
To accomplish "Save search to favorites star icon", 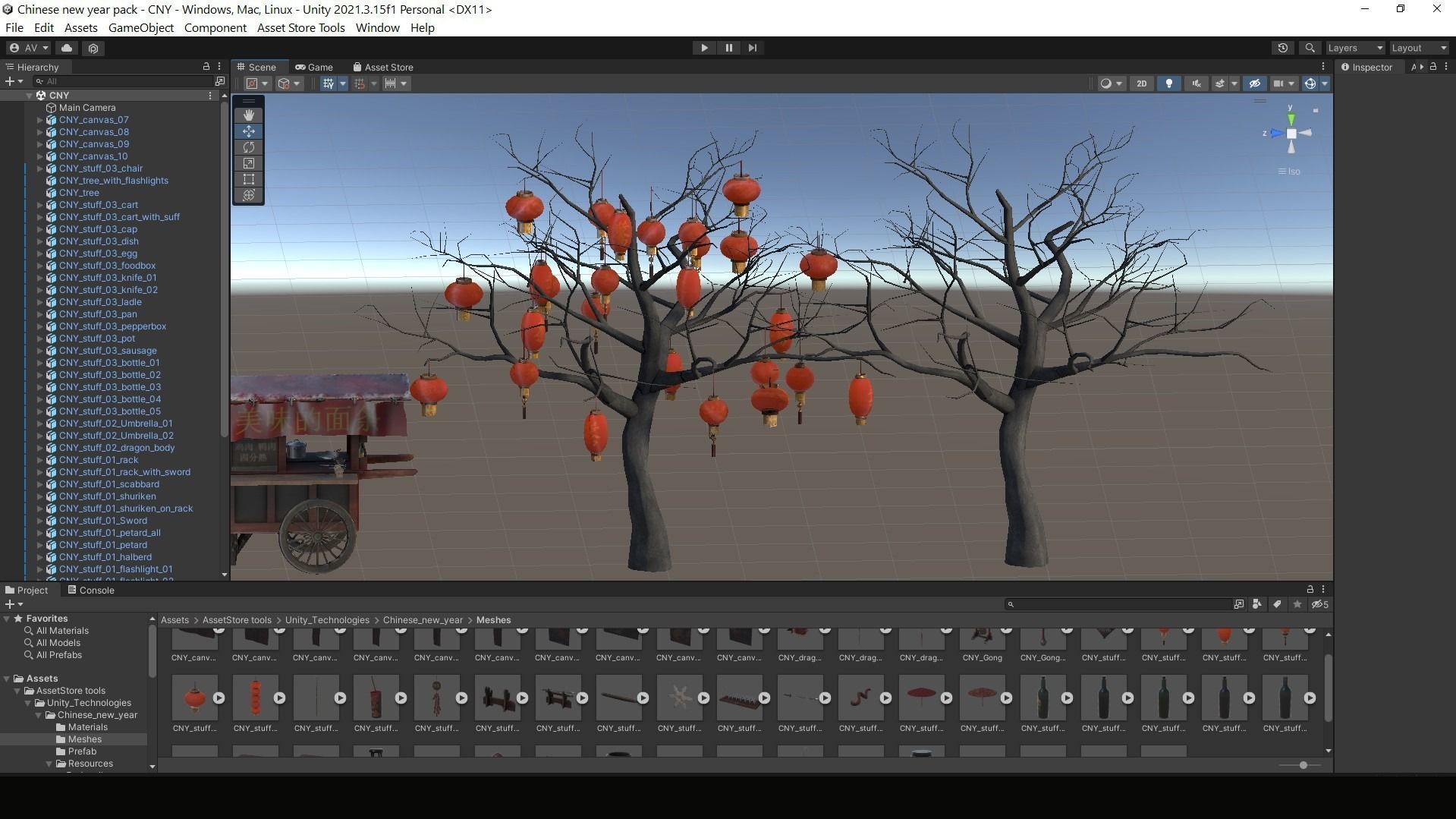I will click(1297, 604).
